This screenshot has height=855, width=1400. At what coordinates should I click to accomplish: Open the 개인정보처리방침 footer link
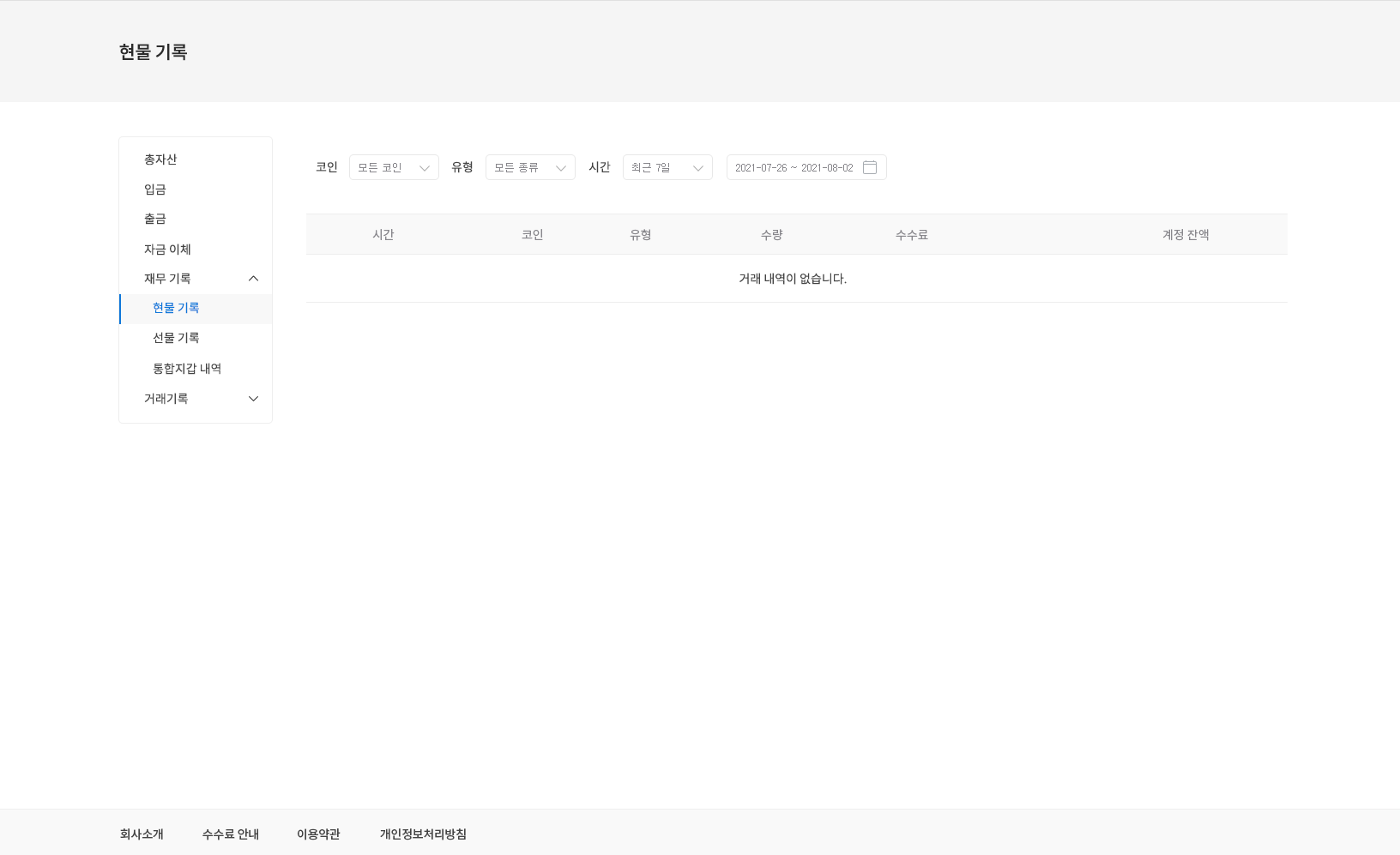coord(423,833)
